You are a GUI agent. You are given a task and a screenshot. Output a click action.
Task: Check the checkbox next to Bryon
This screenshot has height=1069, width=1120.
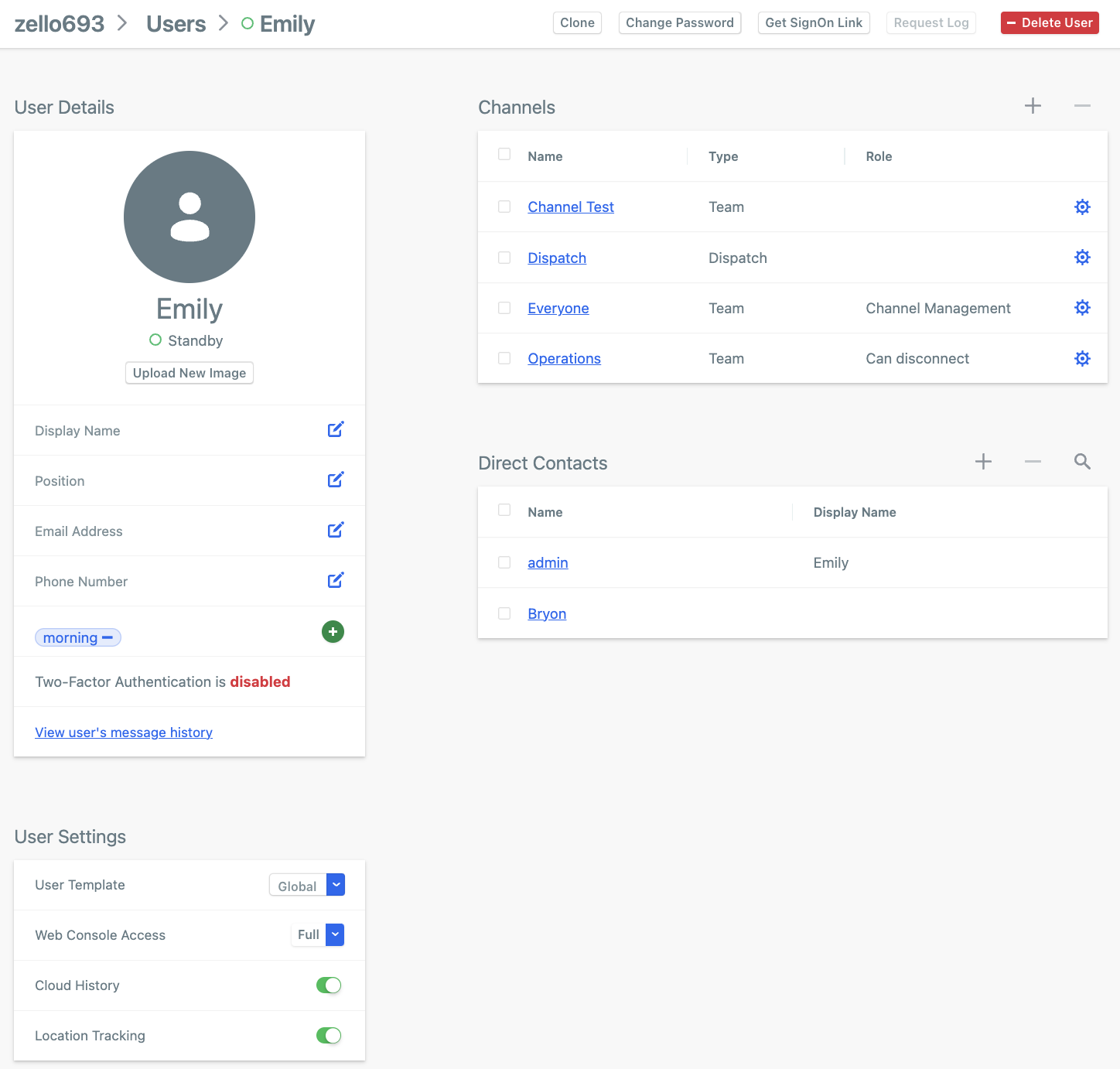coord(504,613)
